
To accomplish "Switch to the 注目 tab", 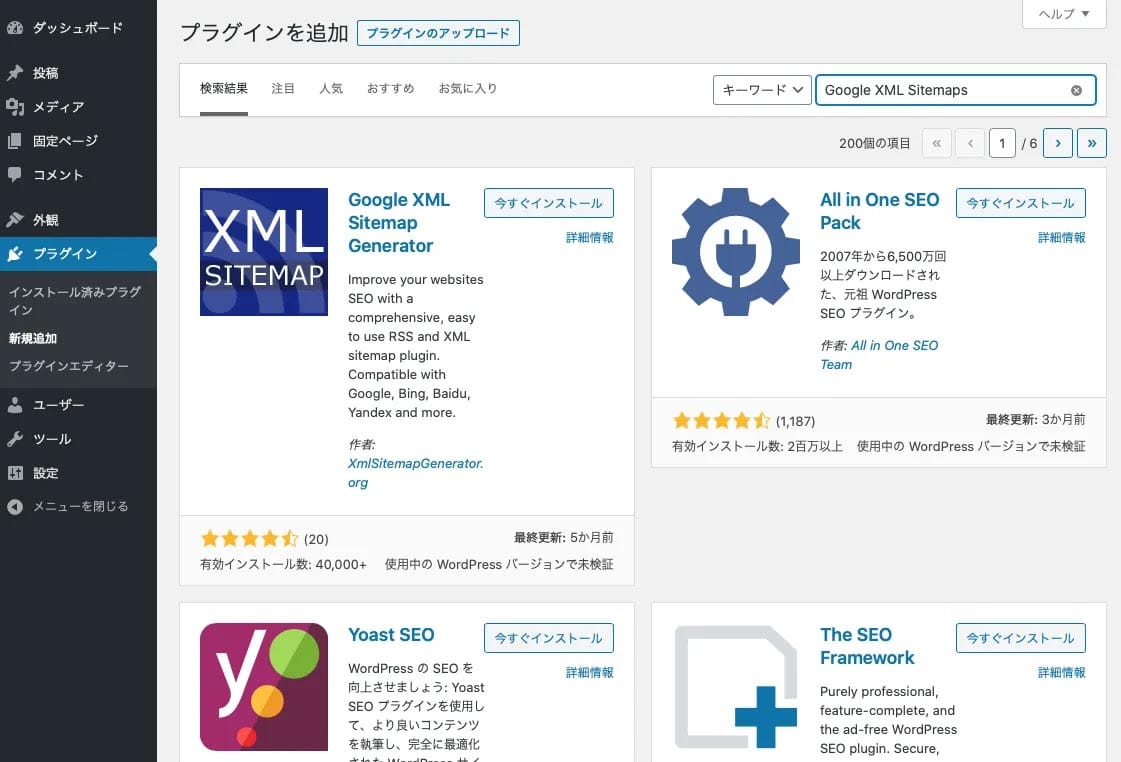I will [x=283, y=89].
